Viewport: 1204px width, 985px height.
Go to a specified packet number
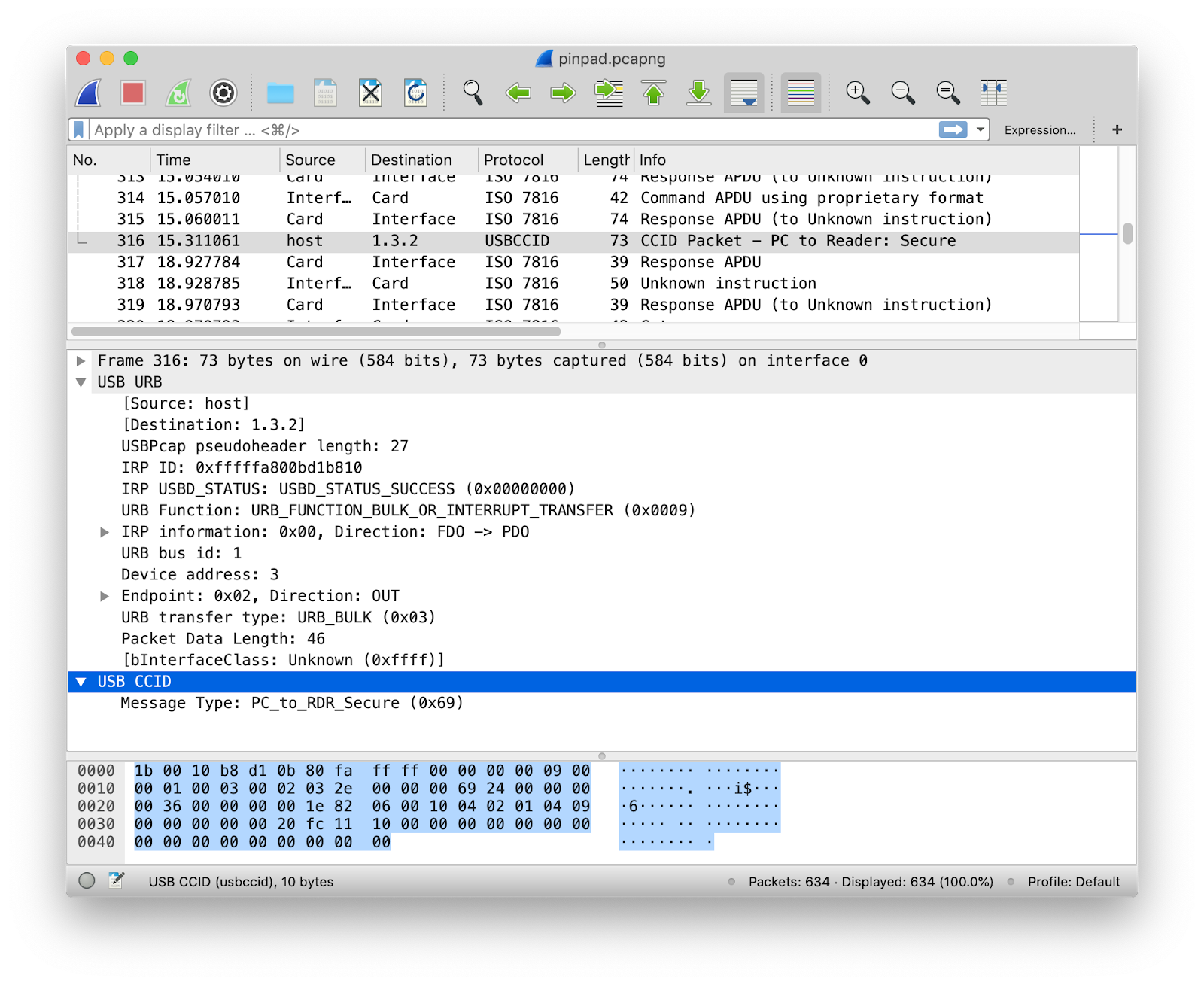tap(609, 93)
